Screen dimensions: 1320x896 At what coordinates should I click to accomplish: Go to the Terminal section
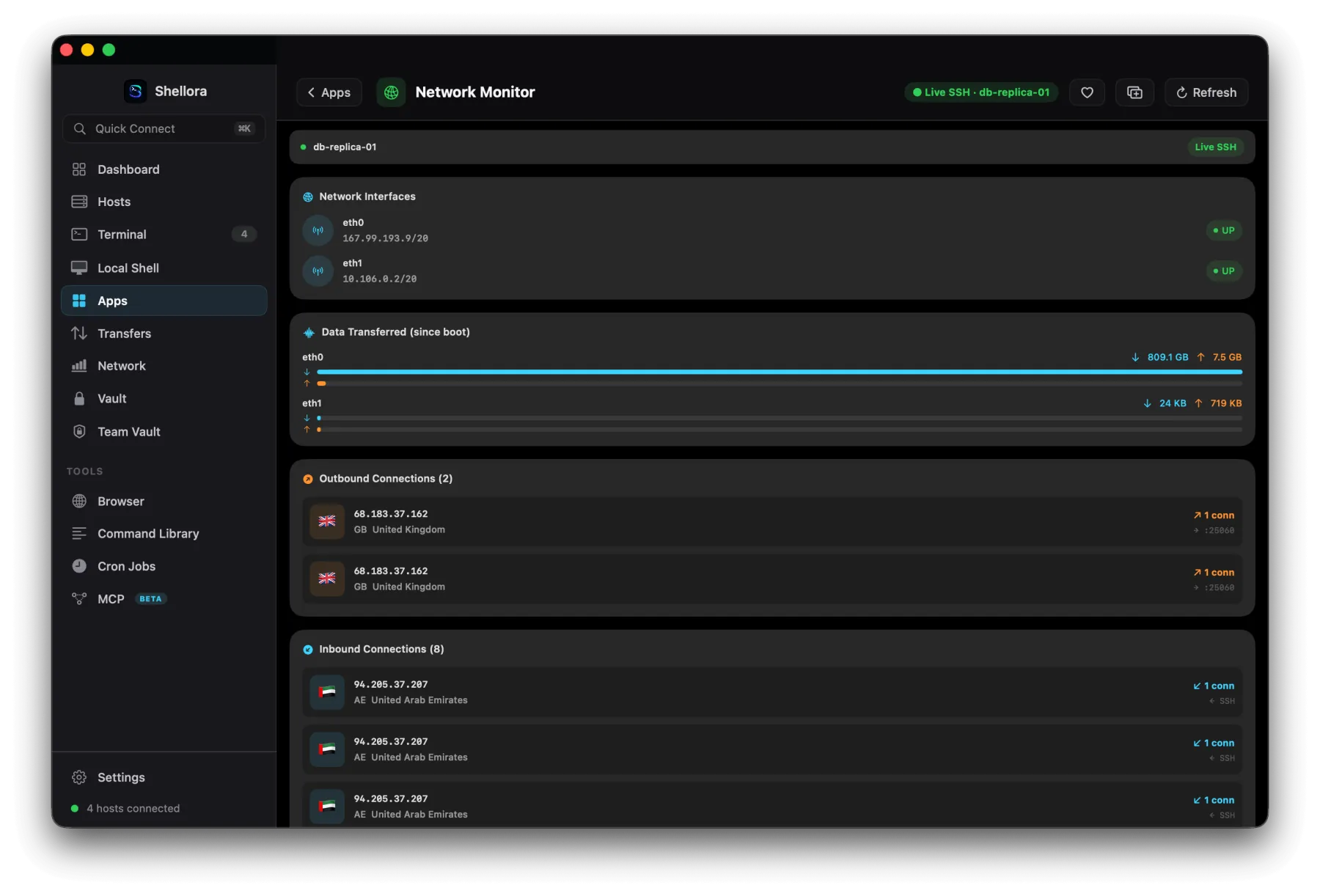point(164,235)
